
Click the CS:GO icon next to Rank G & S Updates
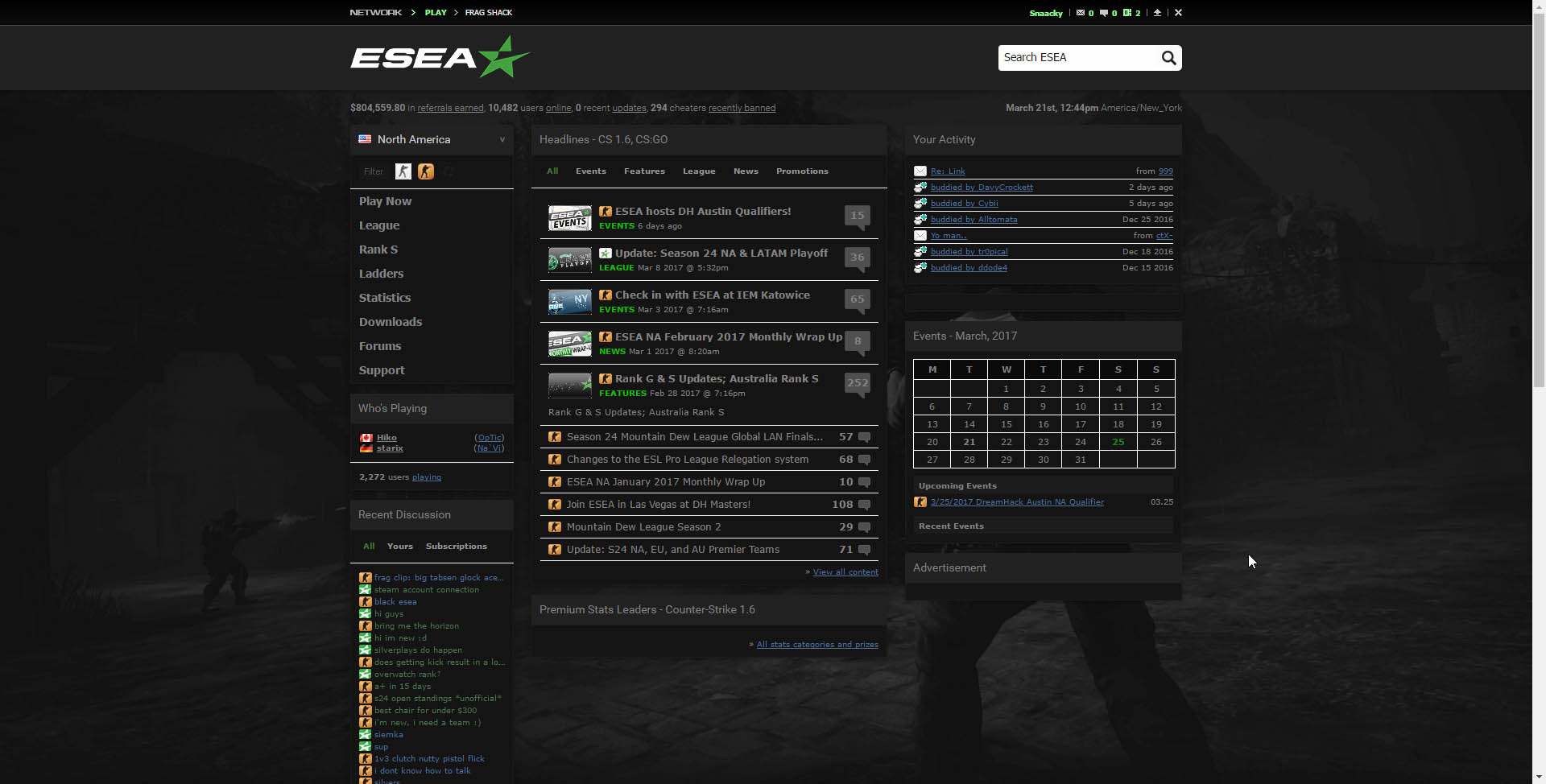(x=606, y=378)
